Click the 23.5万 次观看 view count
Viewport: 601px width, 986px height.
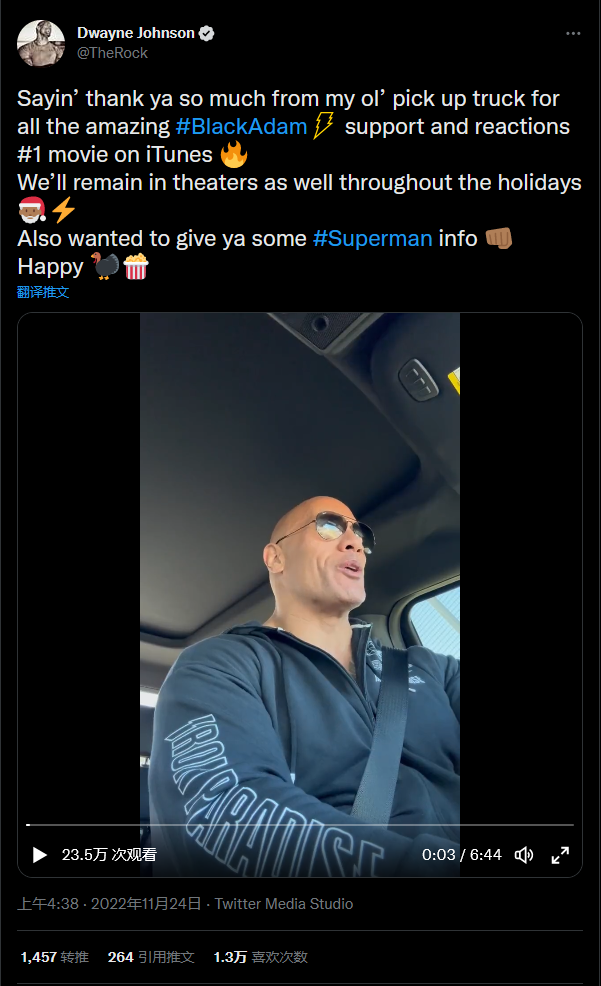(109, 855)
